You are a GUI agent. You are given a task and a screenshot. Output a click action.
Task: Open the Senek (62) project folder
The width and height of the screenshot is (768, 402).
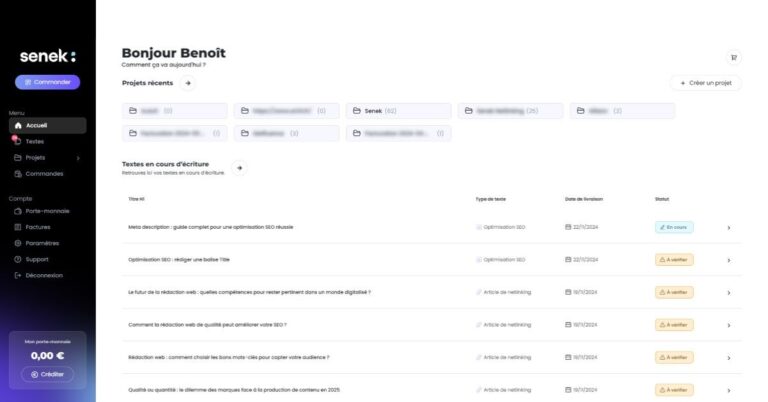coord(399,111)
